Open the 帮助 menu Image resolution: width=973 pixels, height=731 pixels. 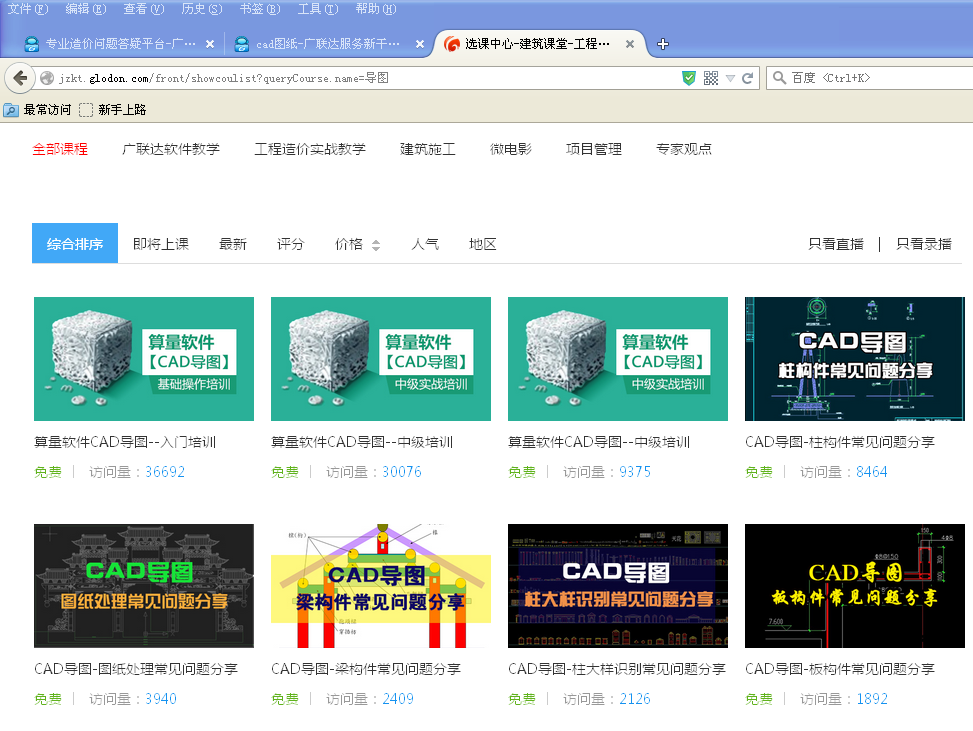point(375,9)
